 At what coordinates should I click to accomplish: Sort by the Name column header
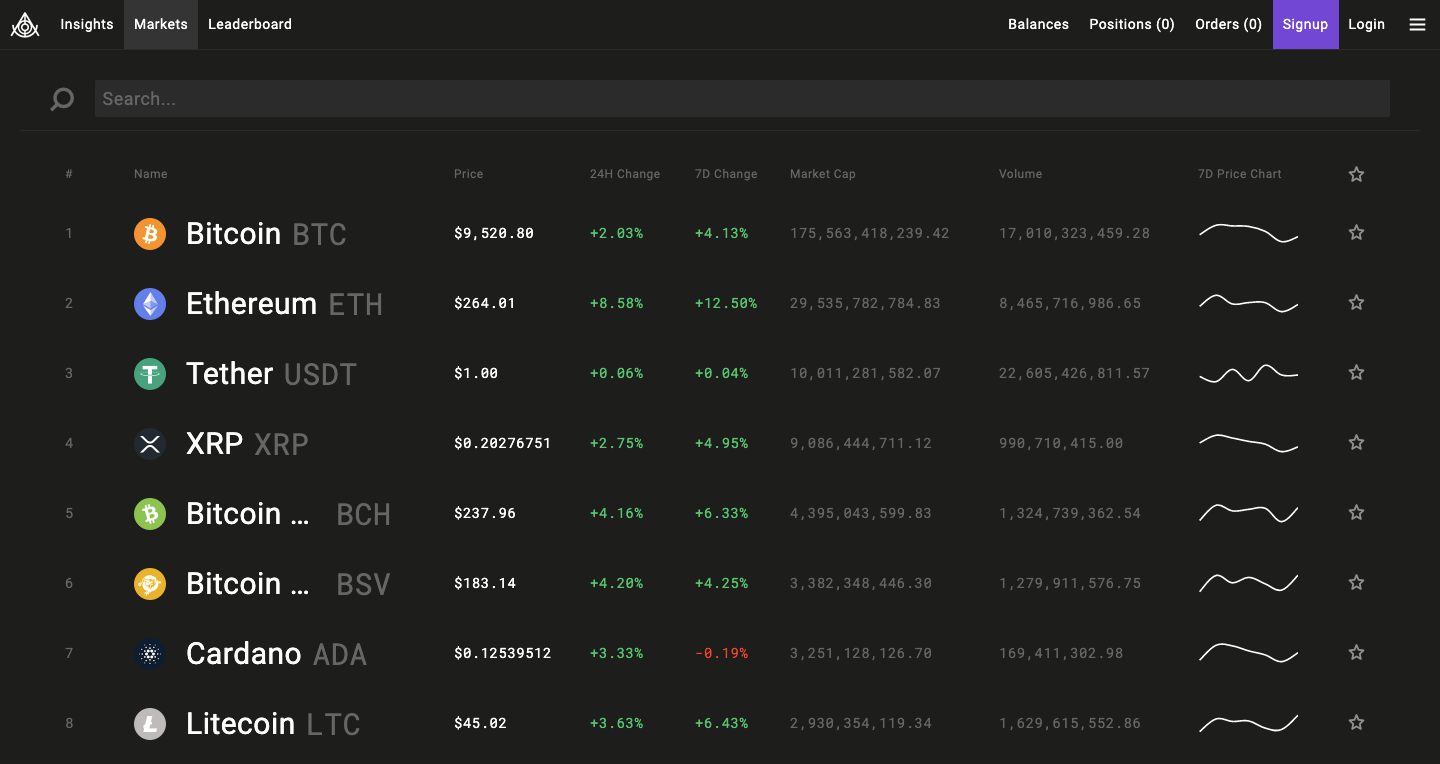(x=151, y=174)
